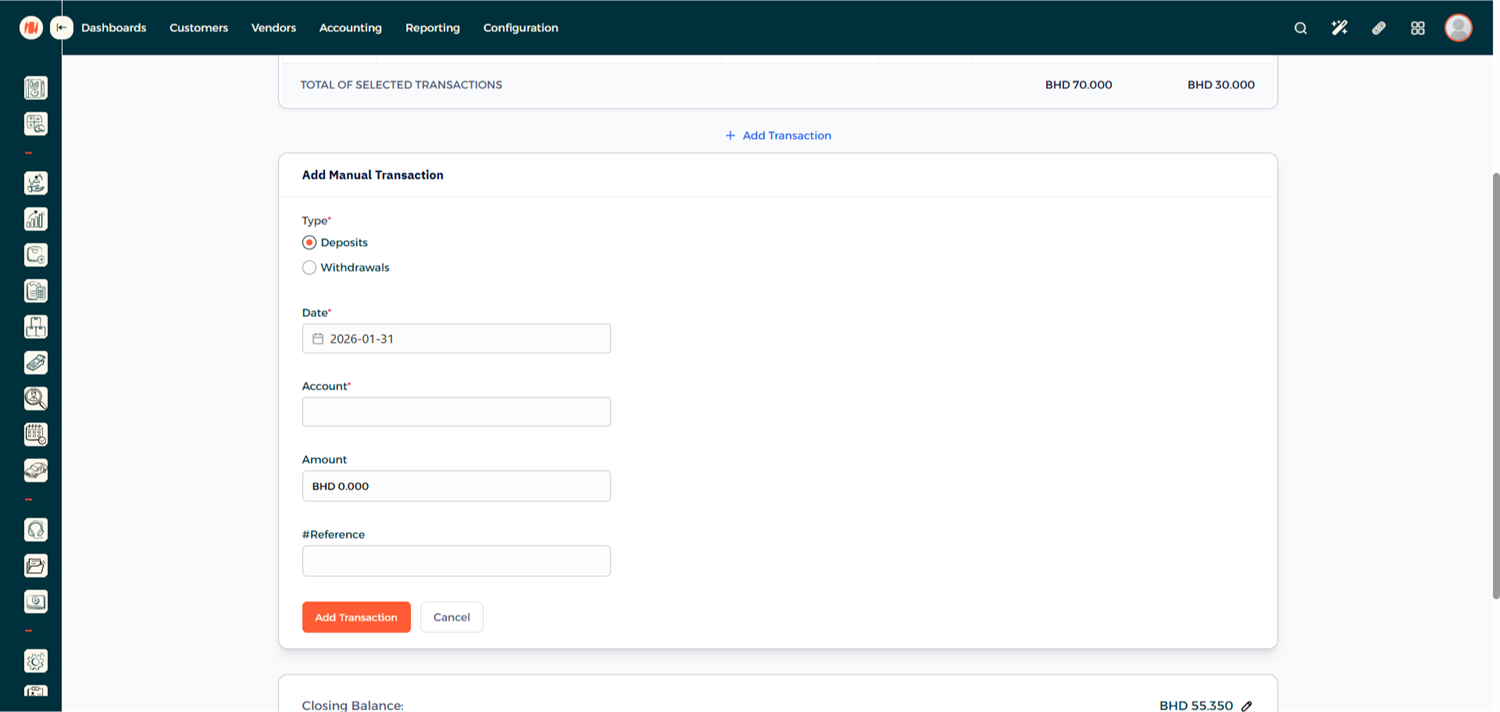Image resolution: width=1500 pixels, height=712 pixels.
Task: Click the Cancel button
Action: [451, 617]
